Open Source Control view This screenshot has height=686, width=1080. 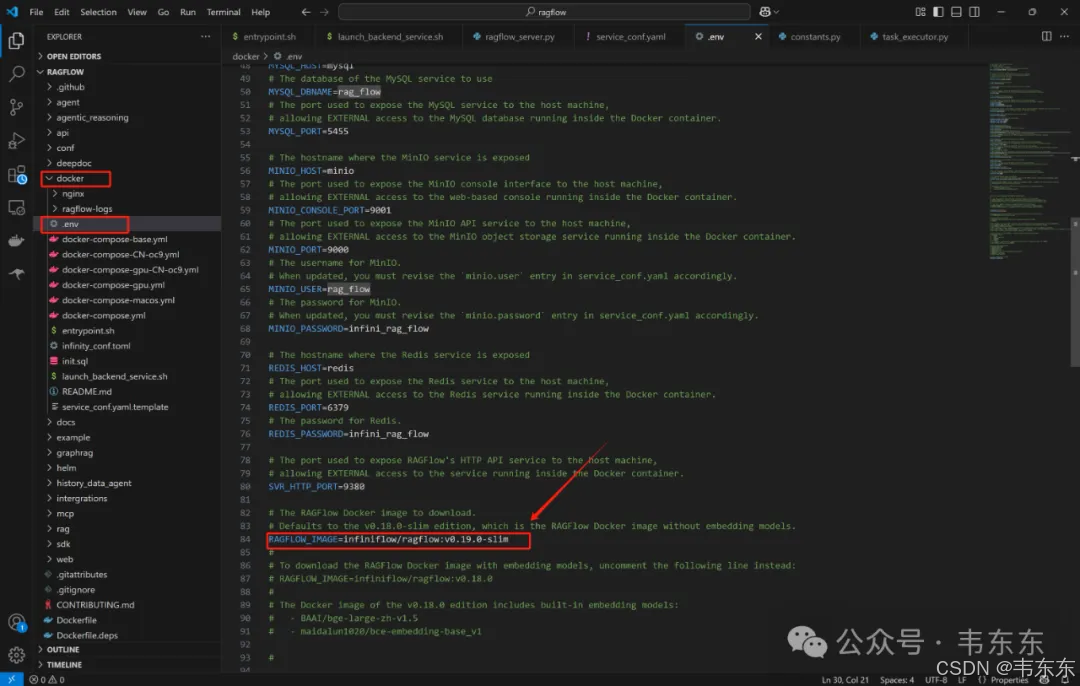tap(17, 107)
